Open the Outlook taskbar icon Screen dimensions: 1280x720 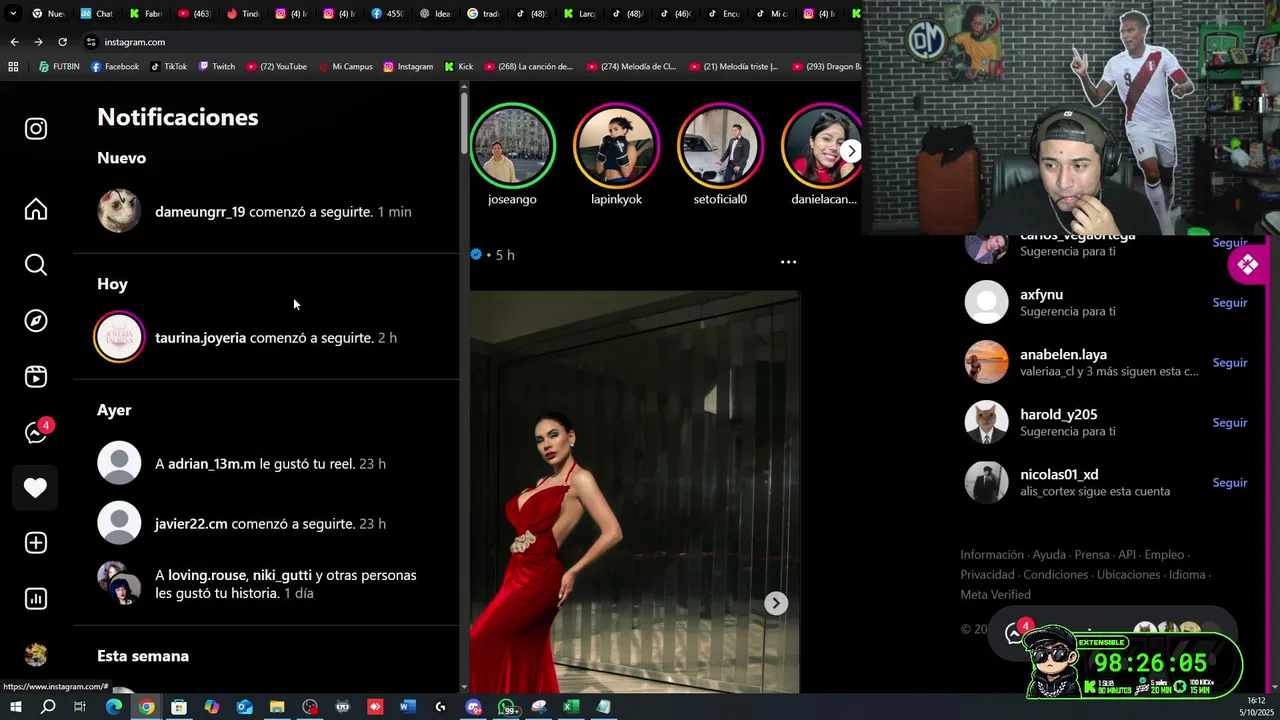(x=244, y=707)
